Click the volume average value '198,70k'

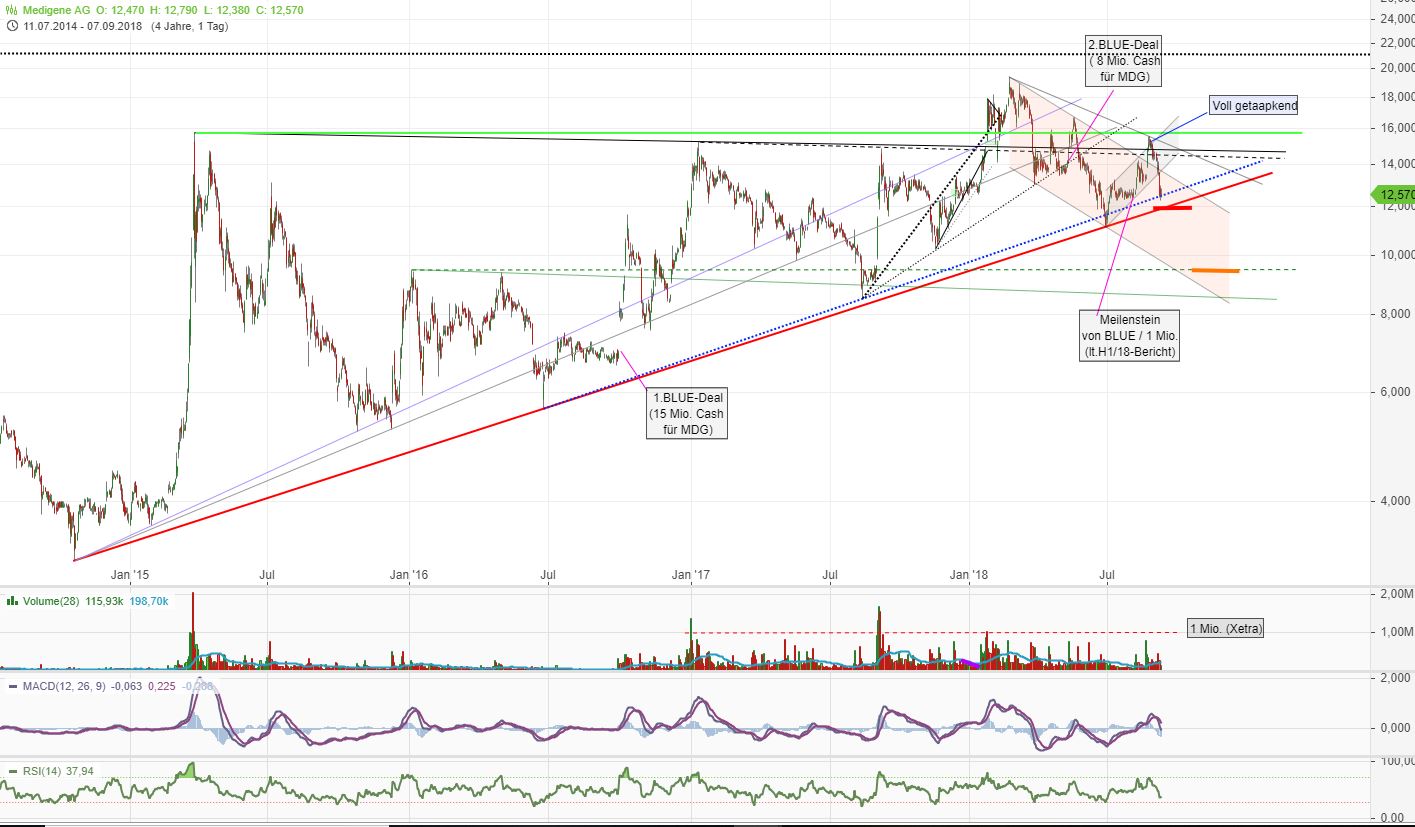click(x=149, y=601)
